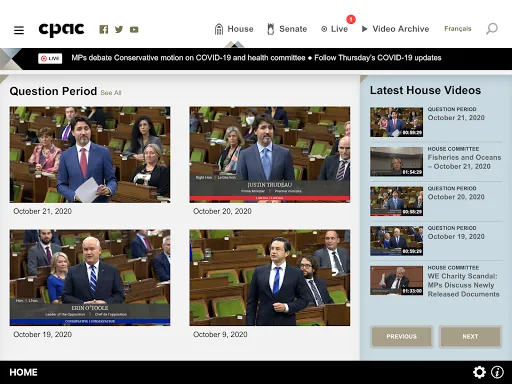This screenshot has height=384, width=512.
Task: Switch language to Français
Action: 458,29
